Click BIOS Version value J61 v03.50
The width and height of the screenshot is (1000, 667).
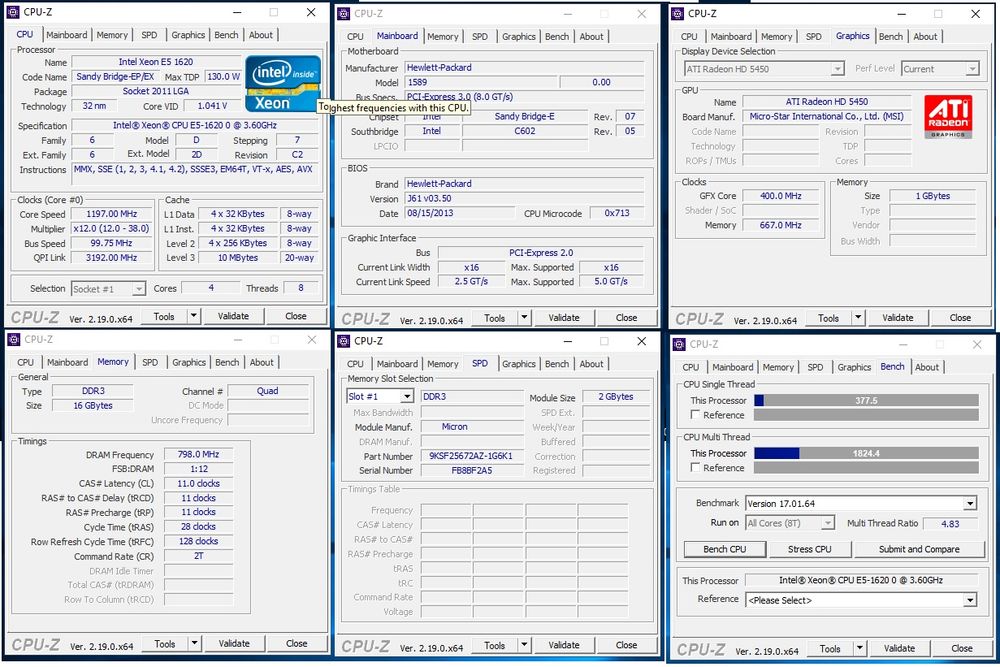524,198
